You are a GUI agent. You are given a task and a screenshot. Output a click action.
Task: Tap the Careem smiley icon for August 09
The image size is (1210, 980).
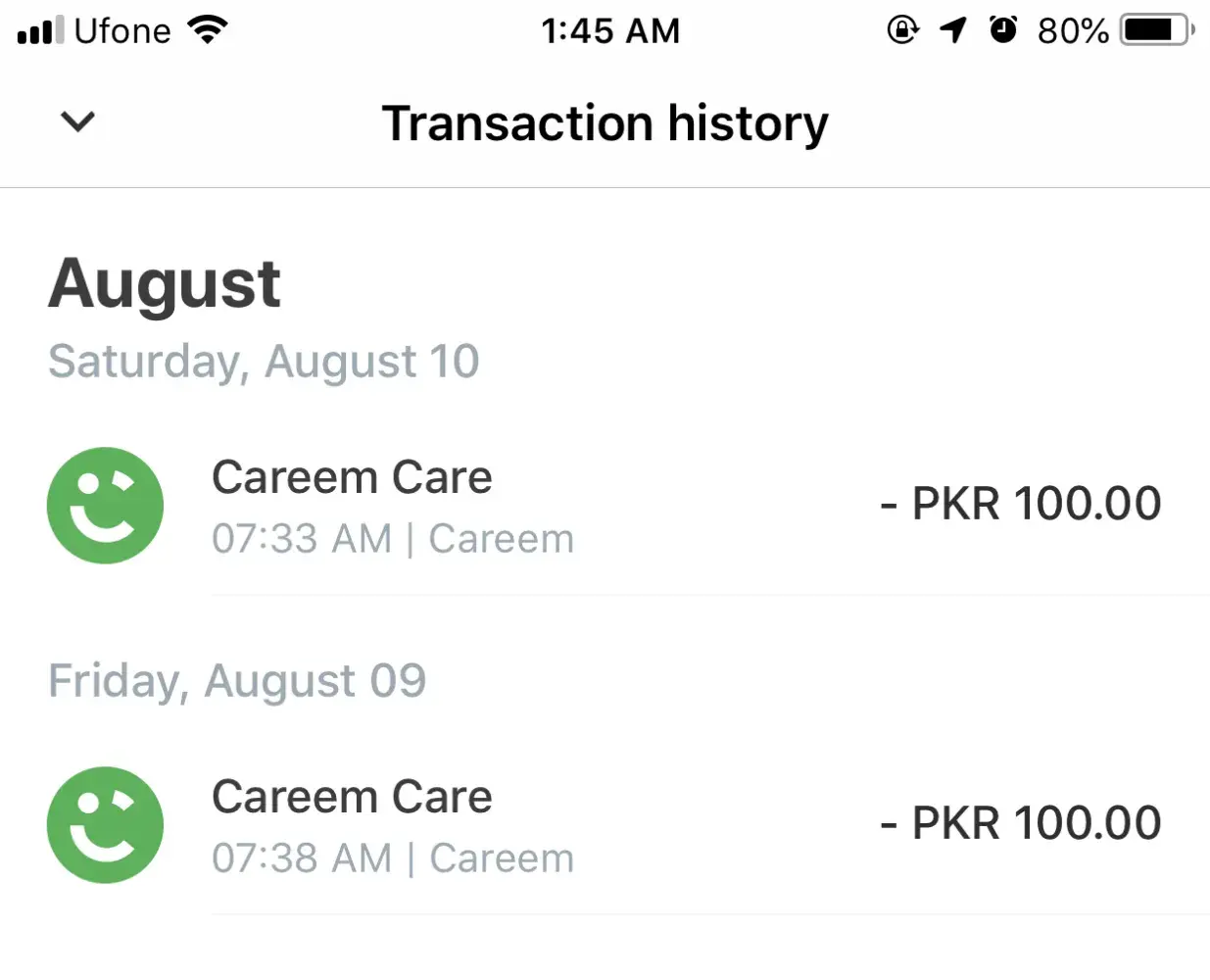tap(106, 825)
